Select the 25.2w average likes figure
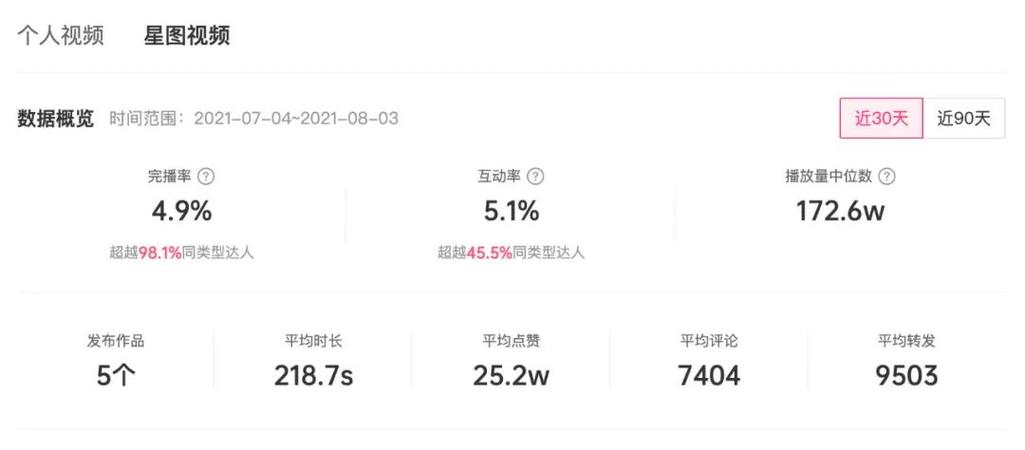 tap(511, 375)
